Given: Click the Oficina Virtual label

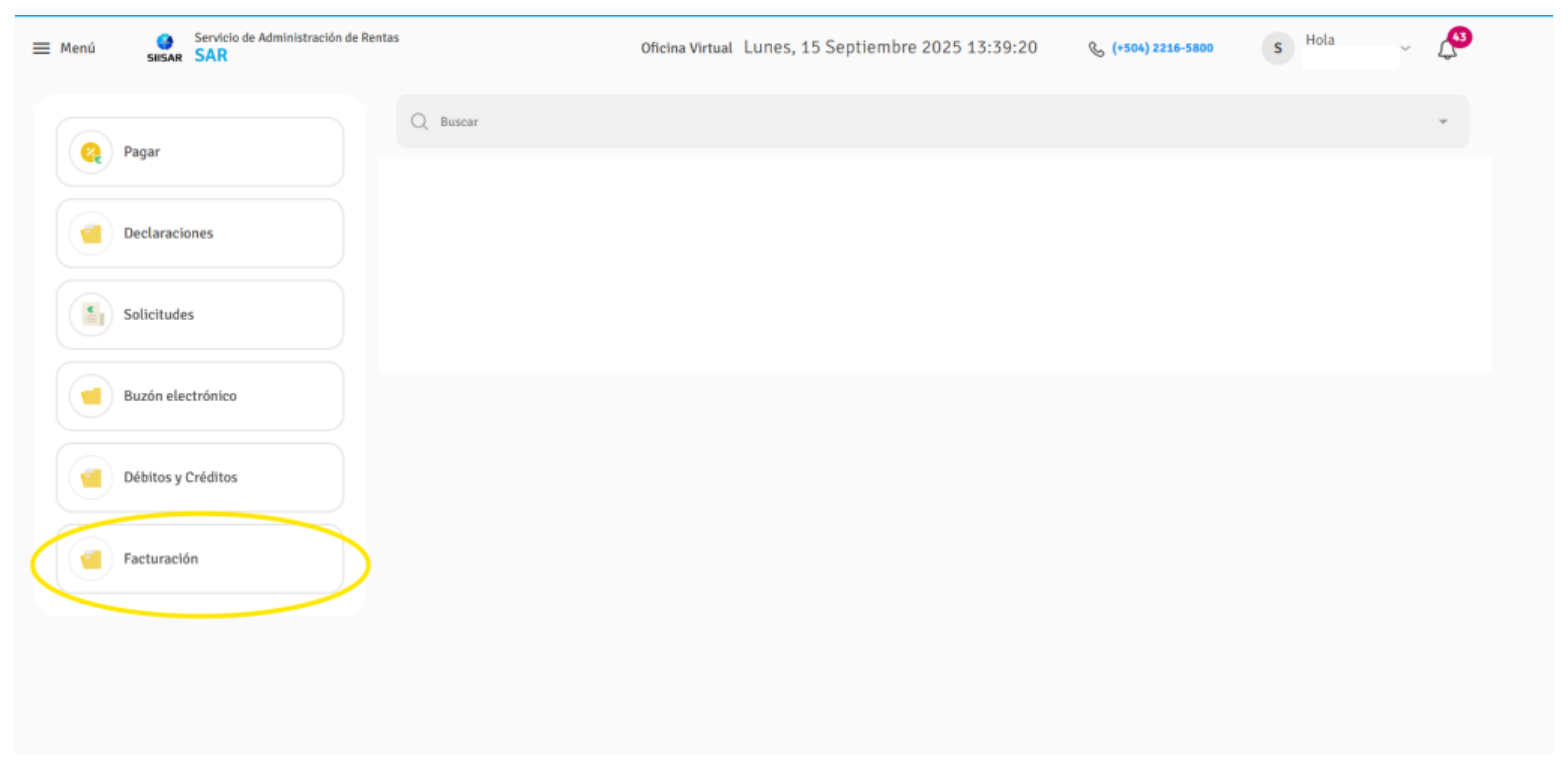Looking at the screenshot, I should click(x=686, y=48).
